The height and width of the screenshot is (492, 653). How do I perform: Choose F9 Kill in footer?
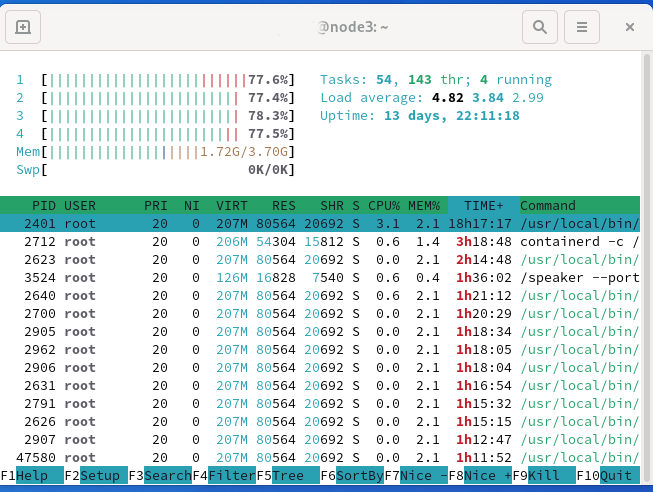544,475
